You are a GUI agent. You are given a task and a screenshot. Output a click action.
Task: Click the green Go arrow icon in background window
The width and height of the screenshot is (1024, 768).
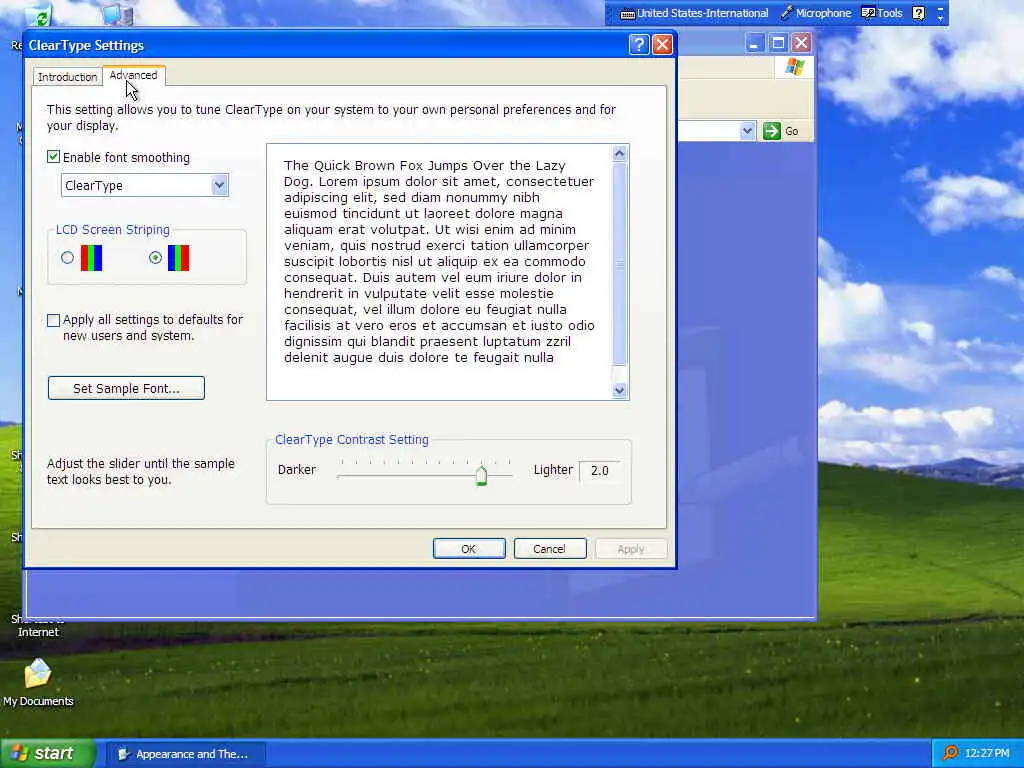[x=771, y=131]
